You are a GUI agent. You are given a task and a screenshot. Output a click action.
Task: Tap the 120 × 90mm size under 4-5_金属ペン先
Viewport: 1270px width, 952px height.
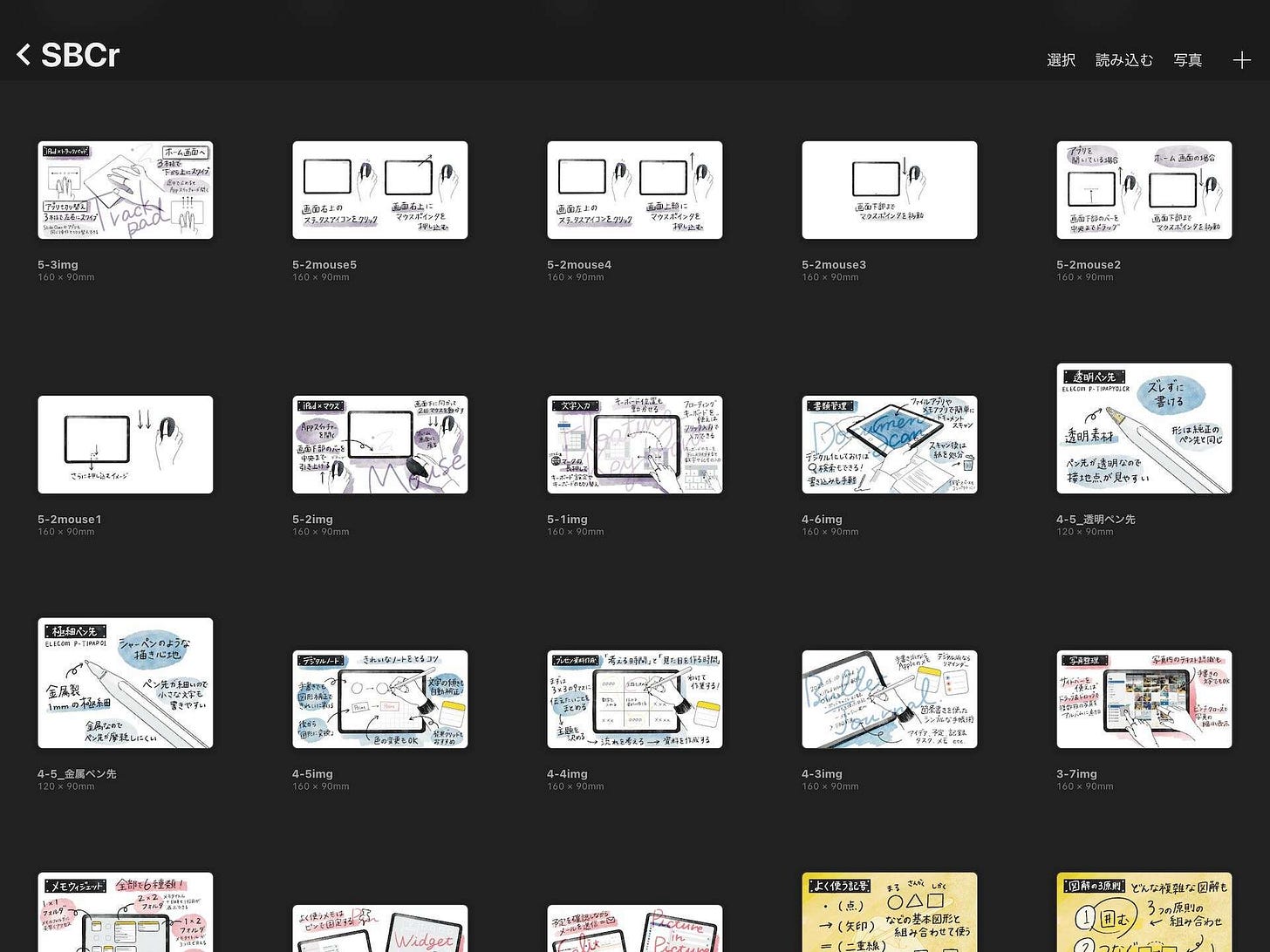(x=66, y=786)
